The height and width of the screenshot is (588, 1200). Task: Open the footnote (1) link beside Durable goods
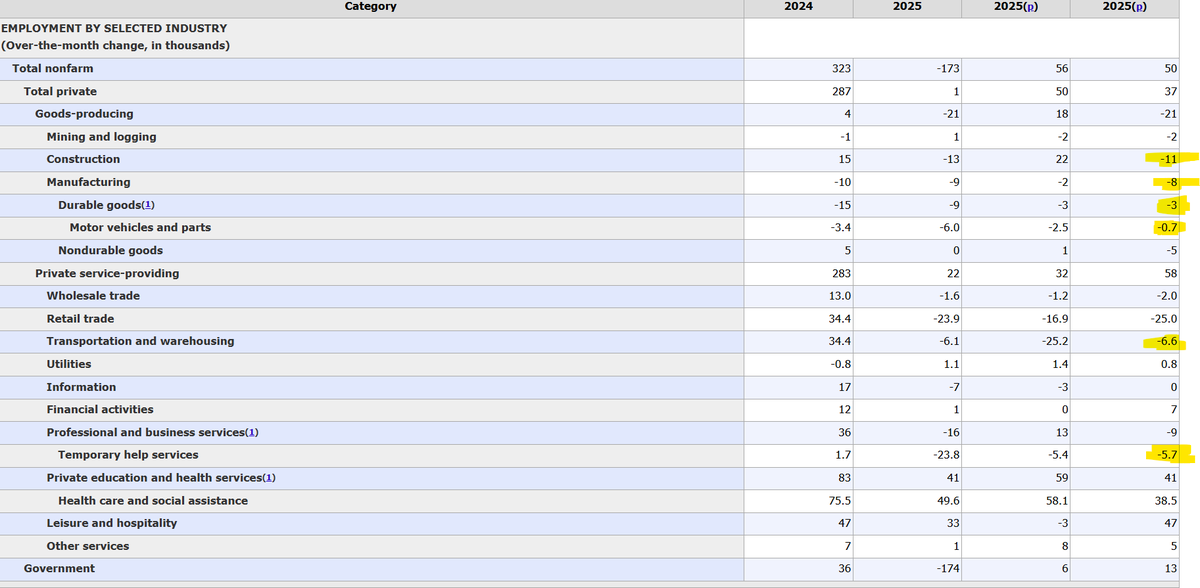pos(147,205)
